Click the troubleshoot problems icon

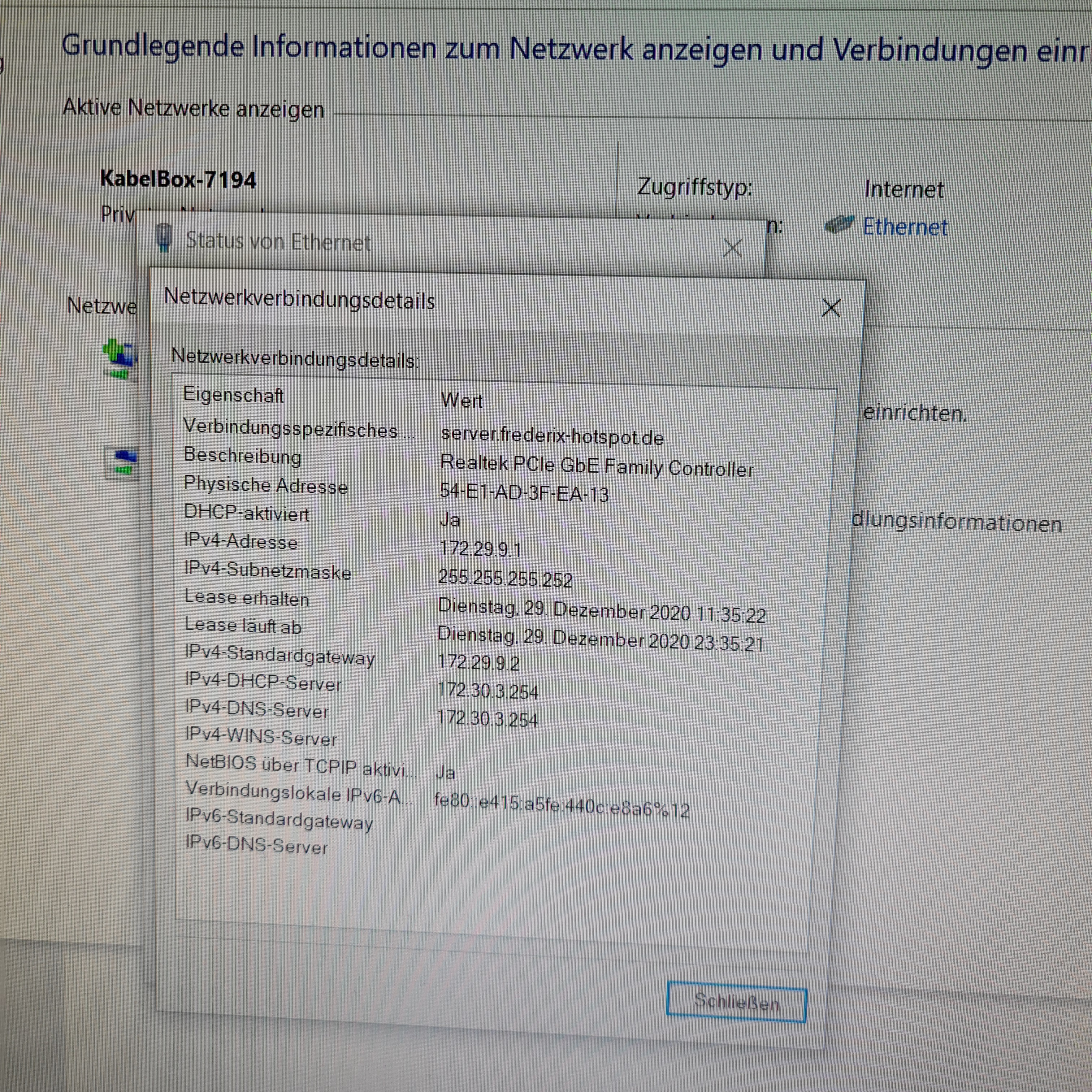pyautogui.click(x=122, y=462)
